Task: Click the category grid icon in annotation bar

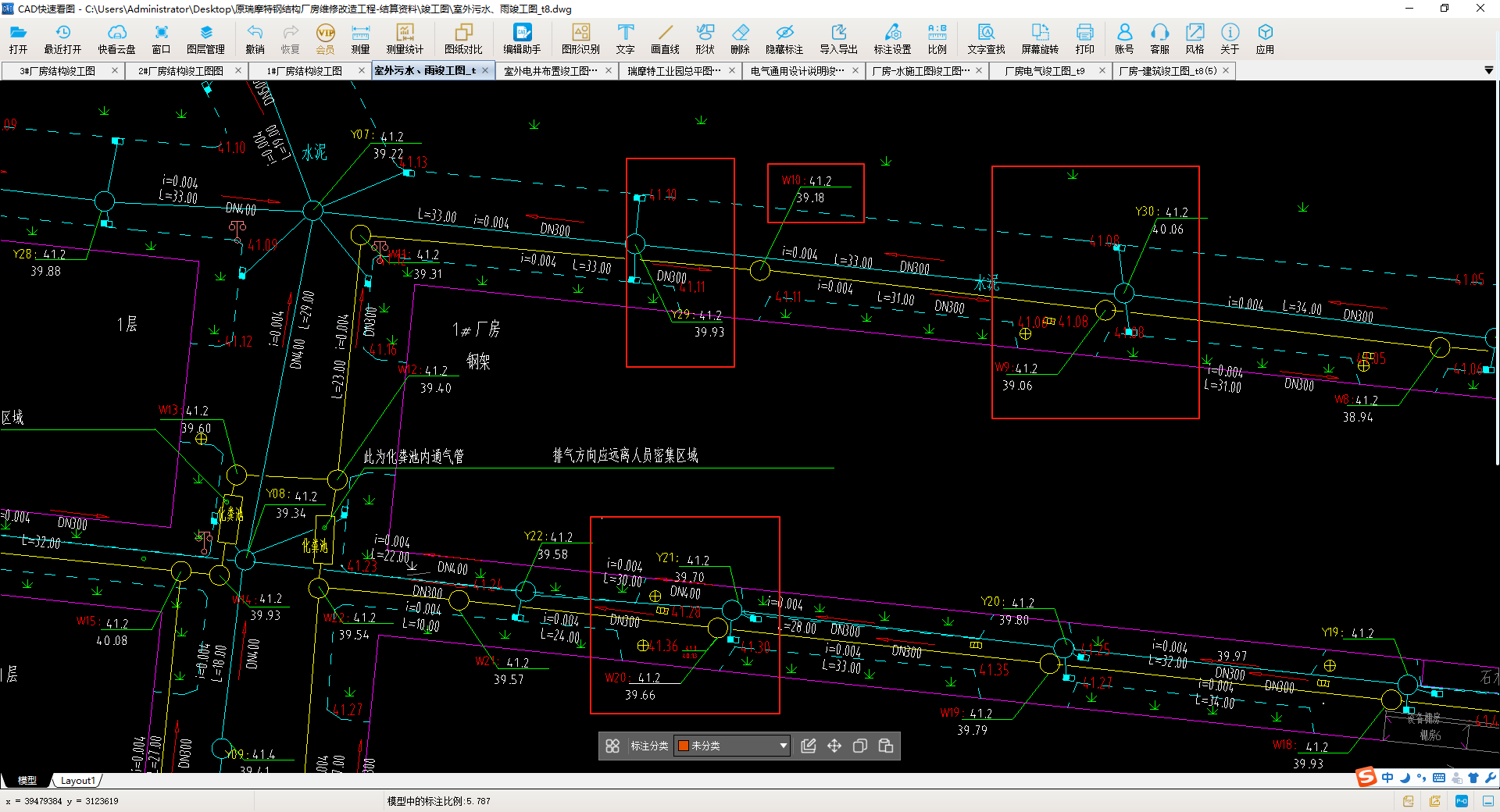Action: pyautogui.click(x=612, y=746)
